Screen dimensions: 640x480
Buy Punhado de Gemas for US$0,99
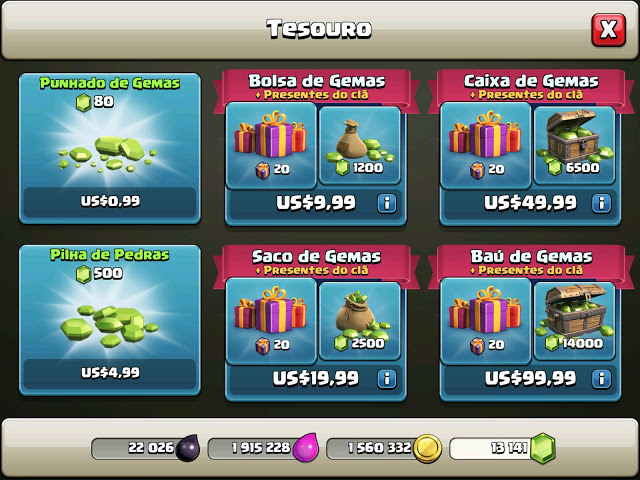(x=110, y=201)
